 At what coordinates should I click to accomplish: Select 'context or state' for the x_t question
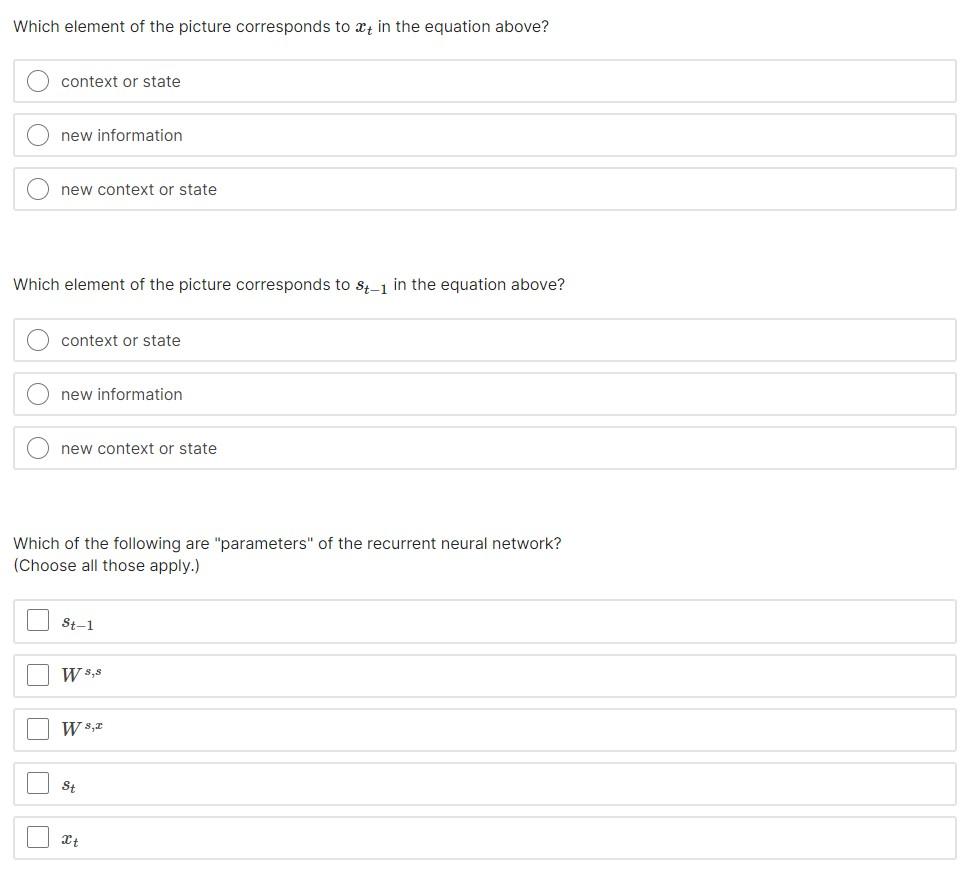[x=38, y=81]
